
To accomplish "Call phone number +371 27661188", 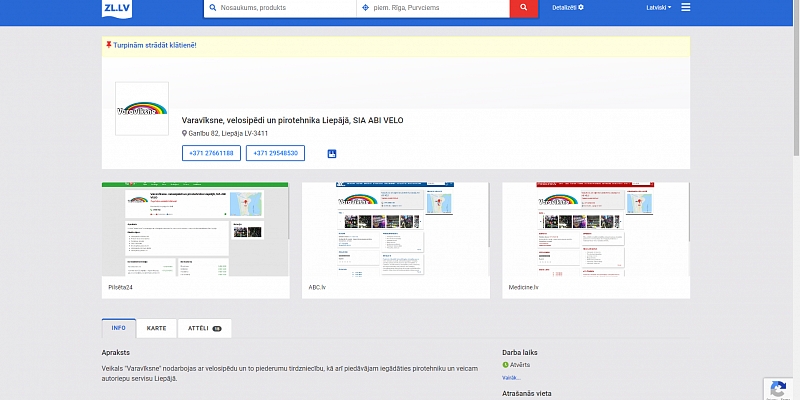I will click(x=211, y=153).
